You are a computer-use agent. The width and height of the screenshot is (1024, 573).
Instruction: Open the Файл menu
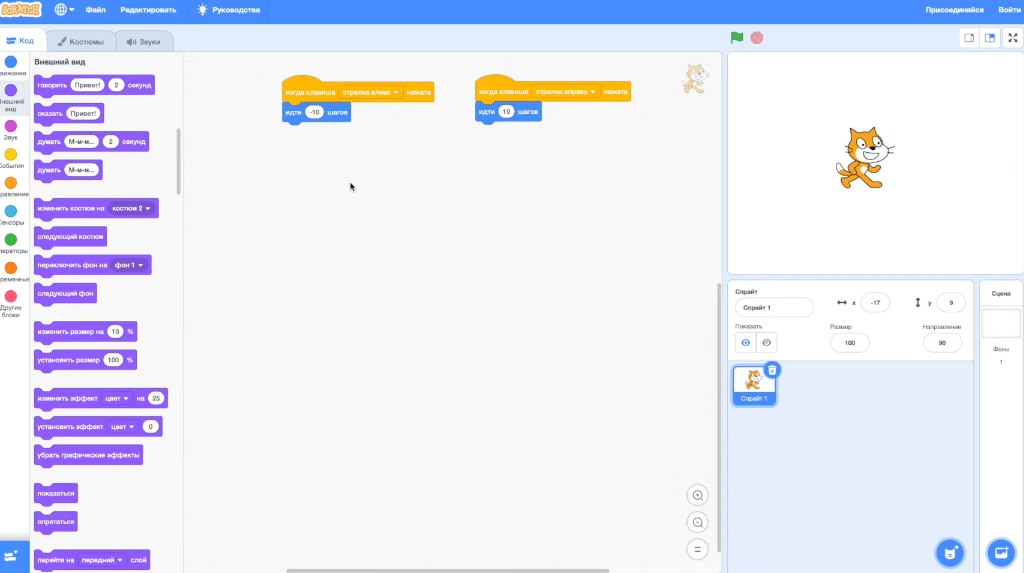pyautogui.click(x=95, y=10)
